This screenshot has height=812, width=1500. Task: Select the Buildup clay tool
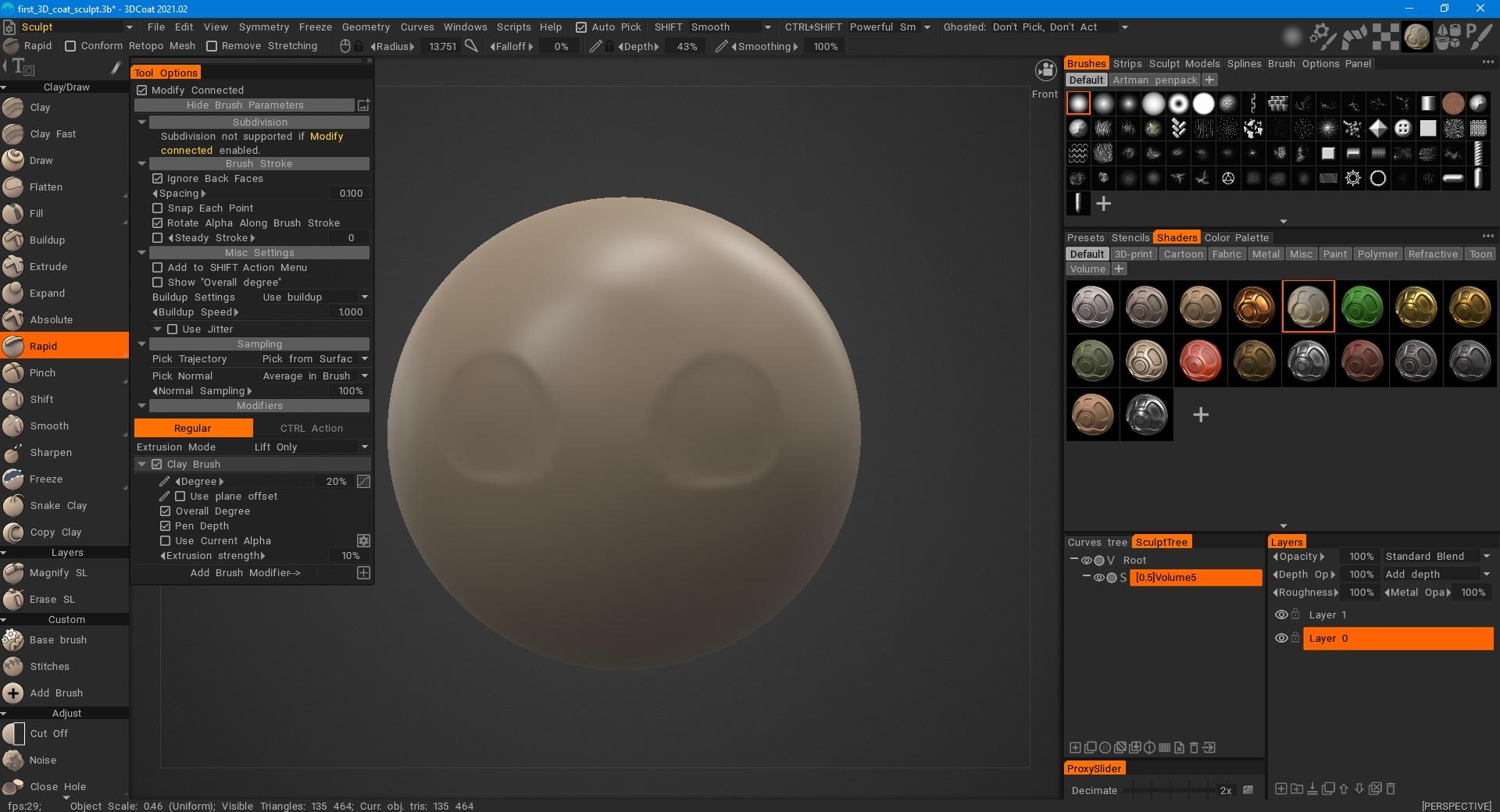[47, 240]
